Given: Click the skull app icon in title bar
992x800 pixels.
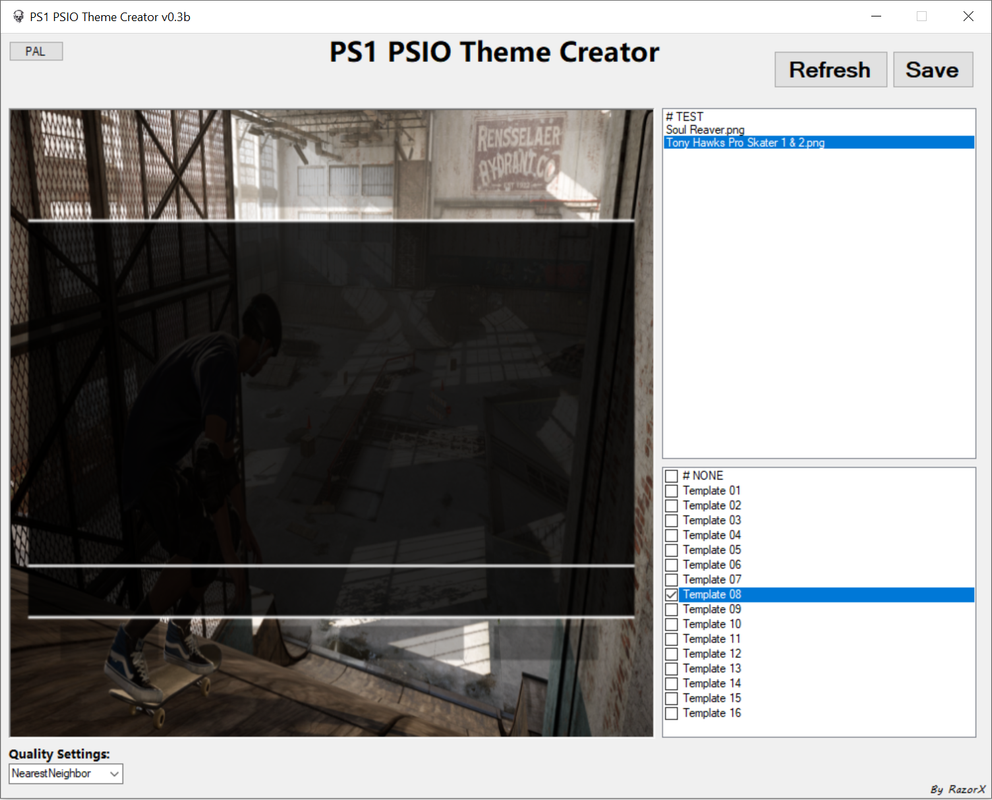Looking at the screenshot, I should coord(18,16).
